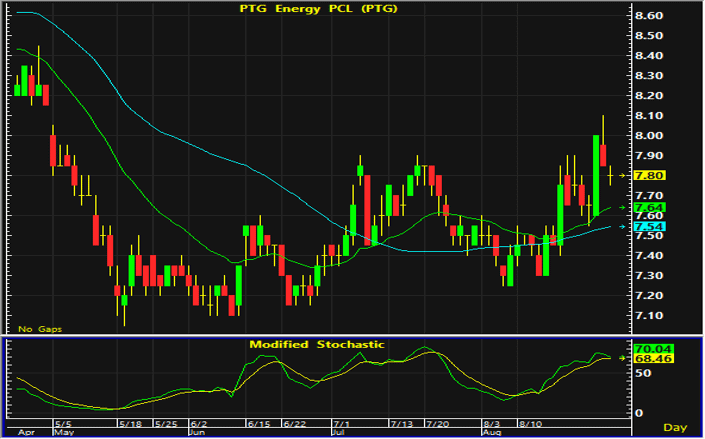705x439 pixels.
Task: Click the 7.90 price axis label
Action: (648, 156)
